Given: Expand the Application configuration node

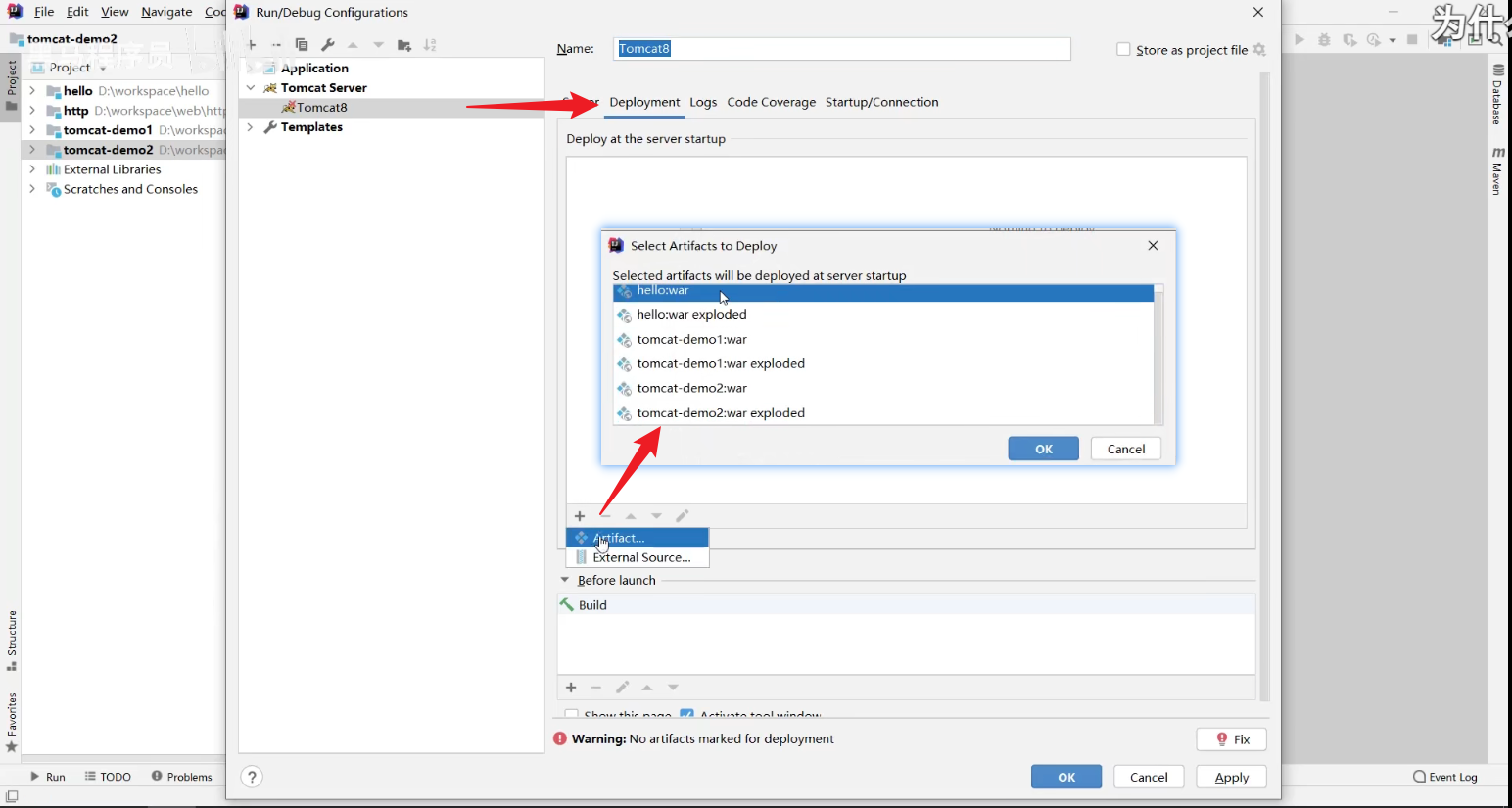Looking at the screenshot, I should click(x=251, y=69).
